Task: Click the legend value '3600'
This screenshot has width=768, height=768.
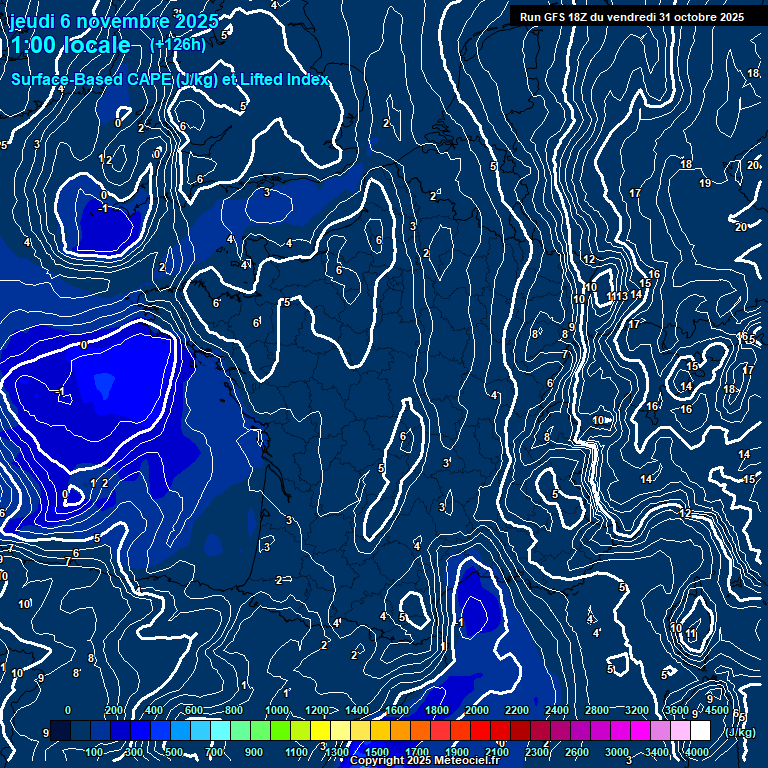Action: click(677, 710)
